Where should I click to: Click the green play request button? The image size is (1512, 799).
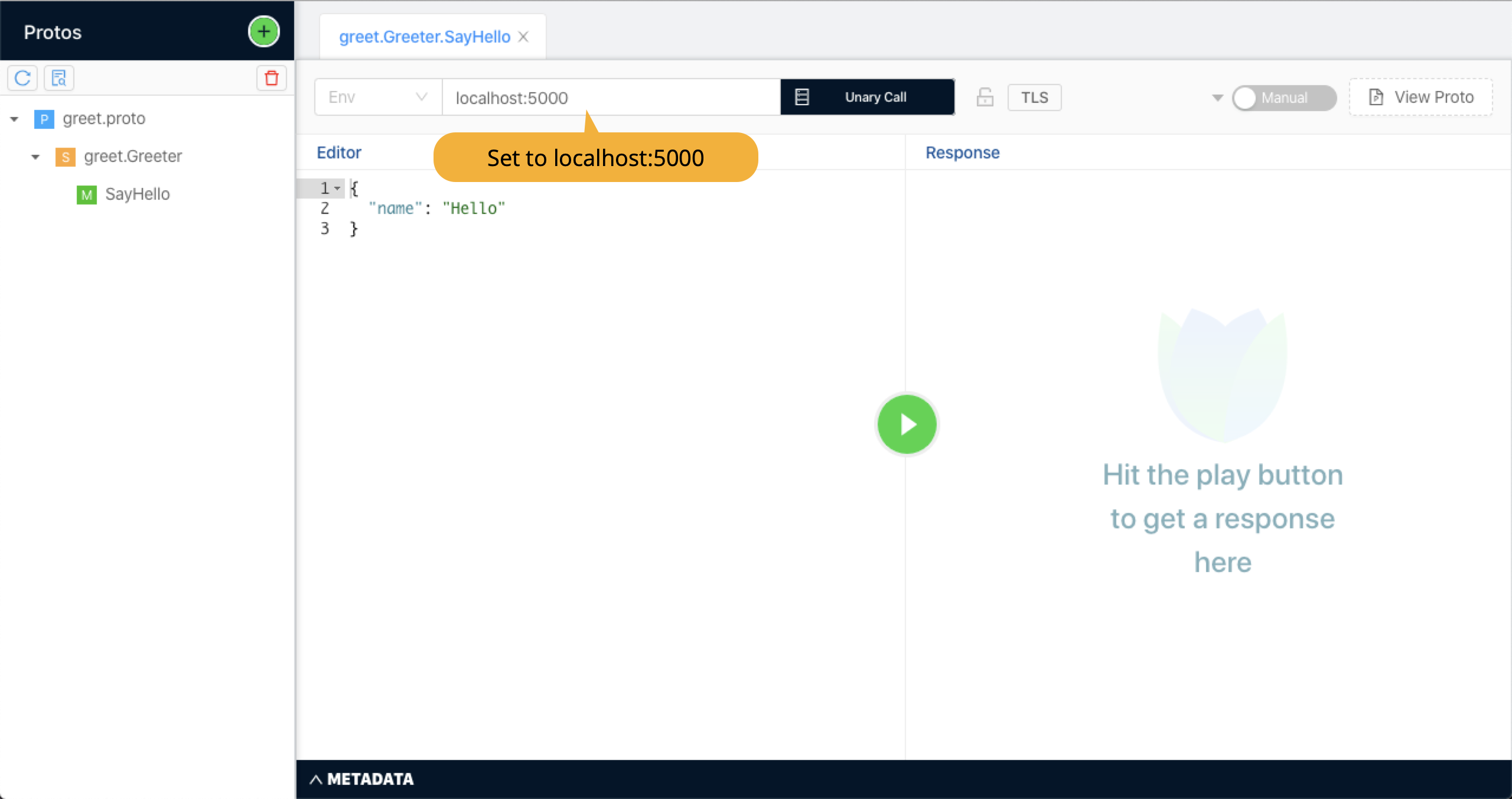coord(907,424)
